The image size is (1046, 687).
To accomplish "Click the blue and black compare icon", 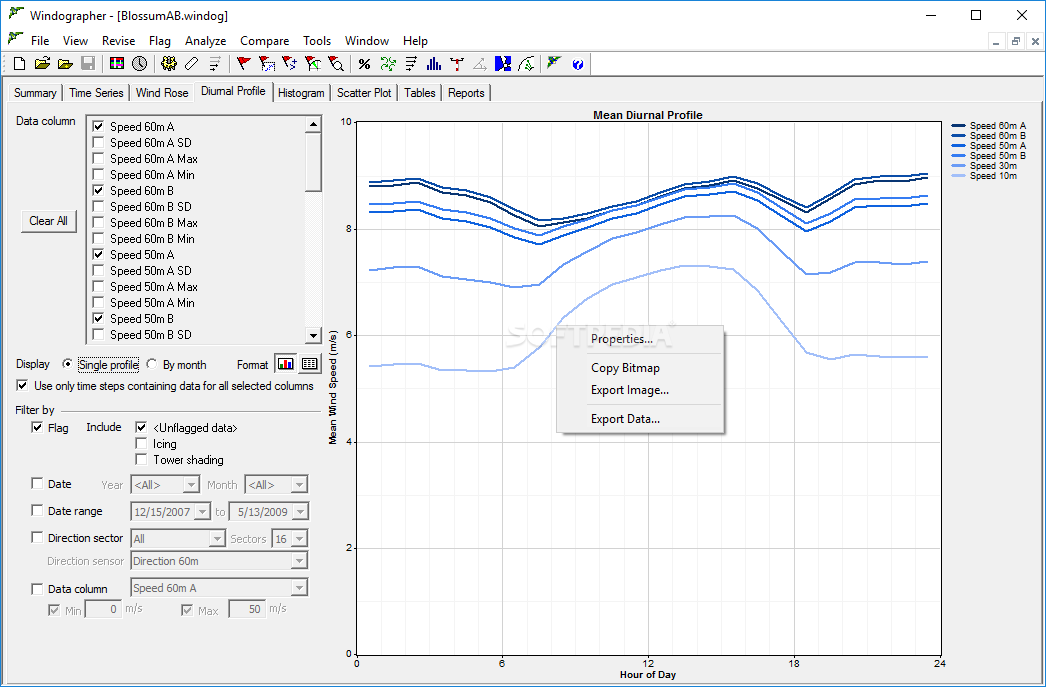I will point(503,64).
